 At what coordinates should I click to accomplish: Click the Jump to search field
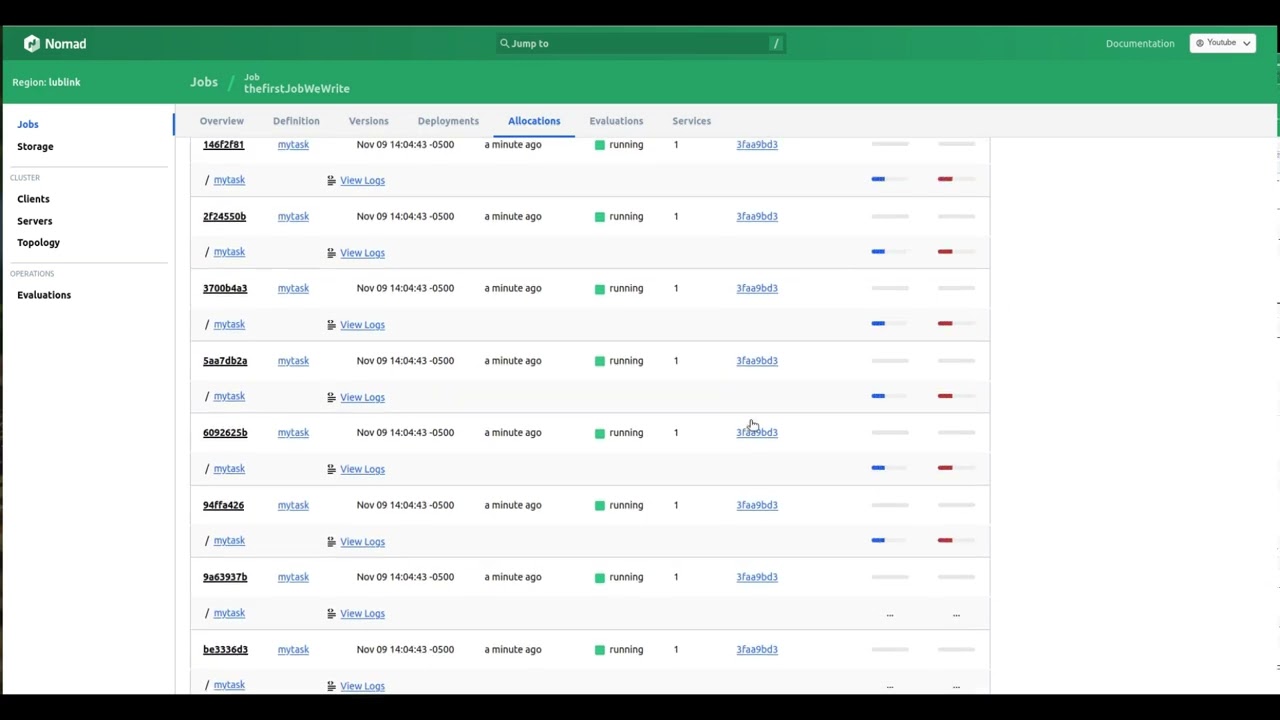pyautogui.click(x=640, y=44)
